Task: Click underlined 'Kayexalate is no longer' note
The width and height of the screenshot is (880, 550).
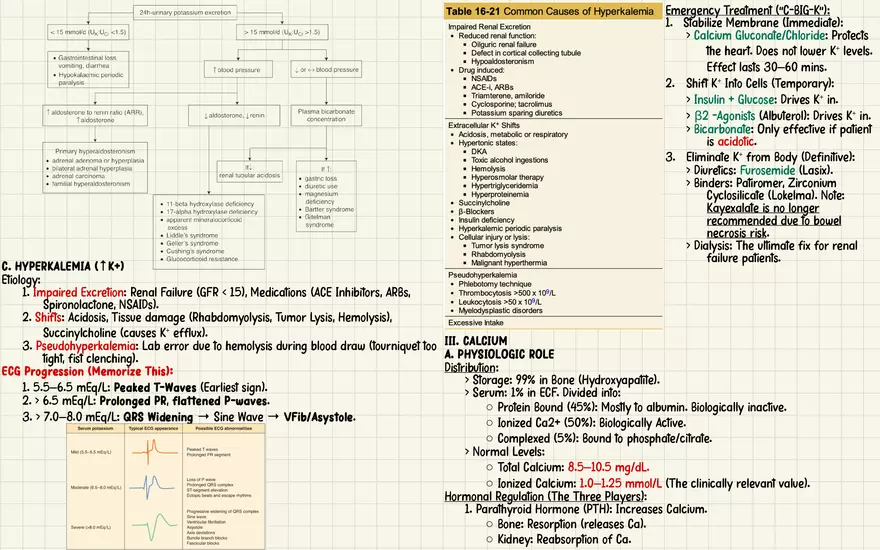Action: tap(763, 209)
